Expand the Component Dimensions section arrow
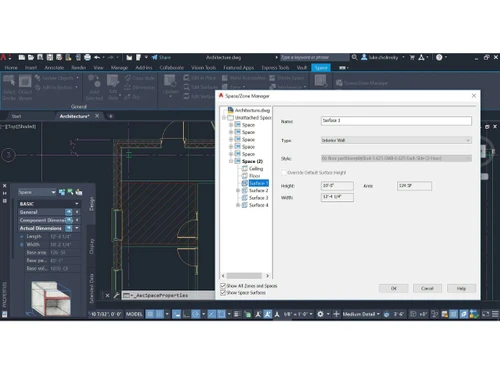This screenshot has height=375, width=500. (x=77, y=220)
